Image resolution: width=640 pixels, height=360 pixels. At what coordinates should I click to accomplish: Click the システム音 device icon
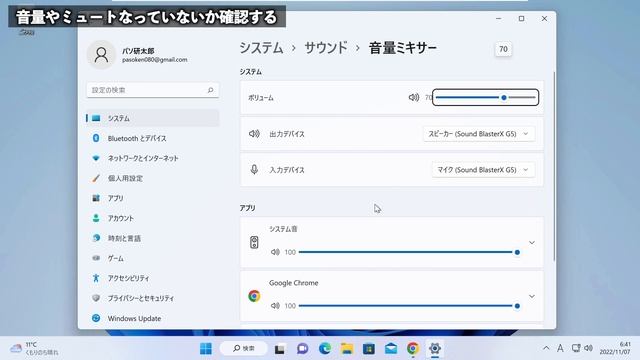click(x=254, y=242)
